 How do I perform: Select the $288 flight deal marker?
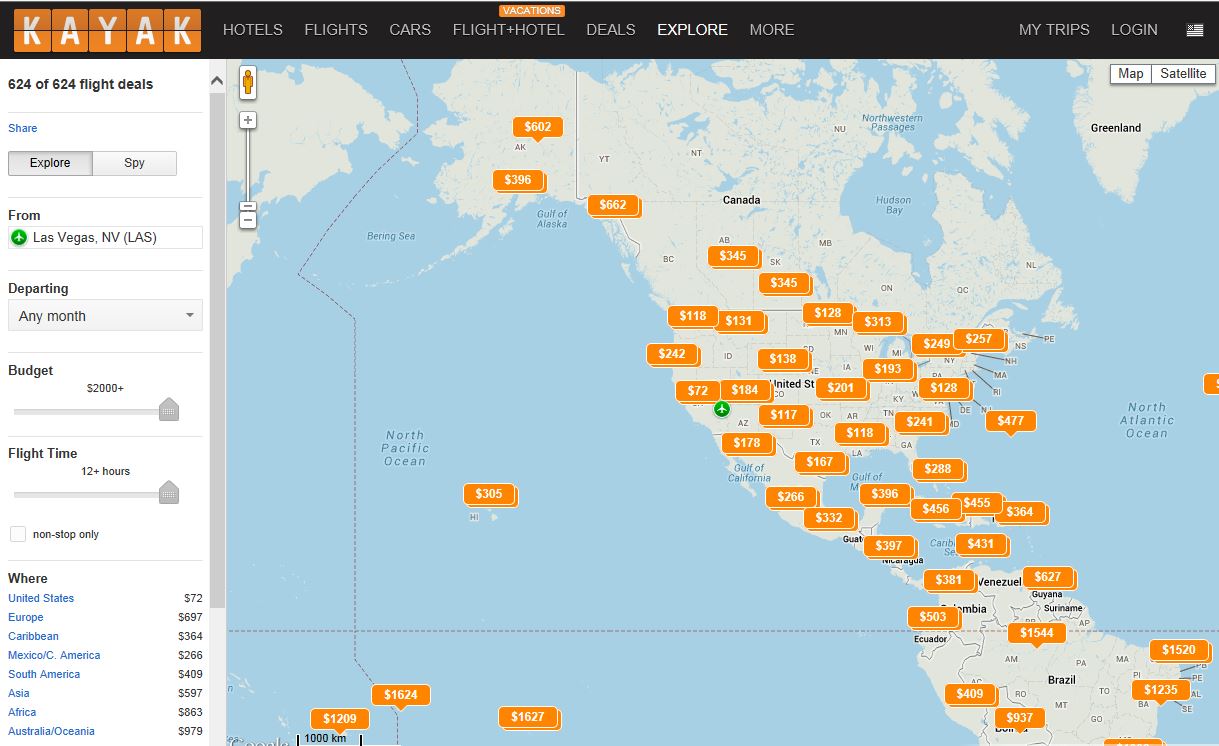pyautogui.click(x=938, y=469)
